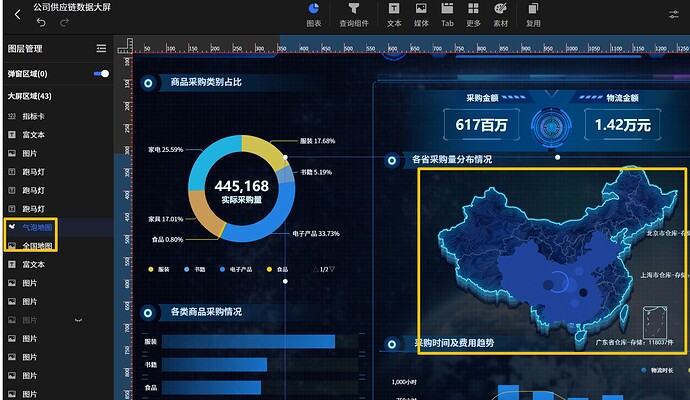Select the 指标卡 layer item
The height and width of the screenshot is (400, 690).
click(x=33, y=116)
